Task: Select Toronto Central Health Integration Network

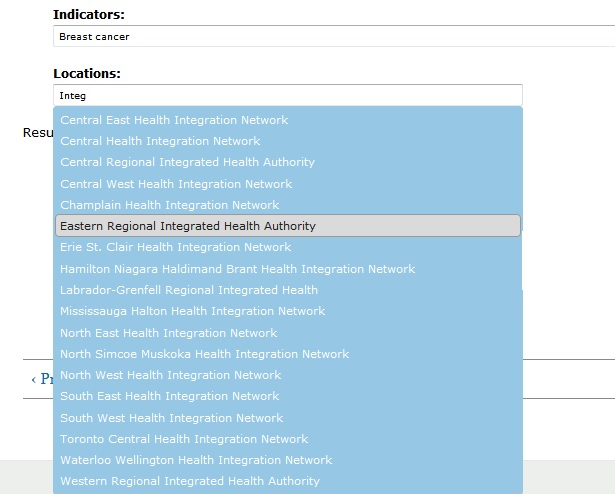Action: click(x=184, y=439)
